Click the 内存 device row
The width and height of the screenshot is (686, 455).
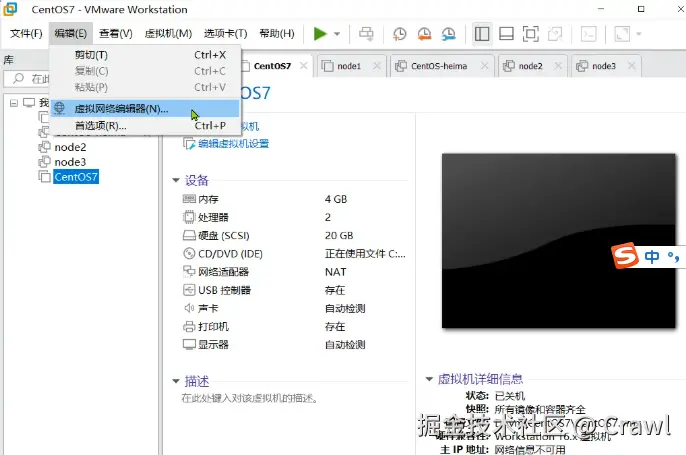[294, 199]
